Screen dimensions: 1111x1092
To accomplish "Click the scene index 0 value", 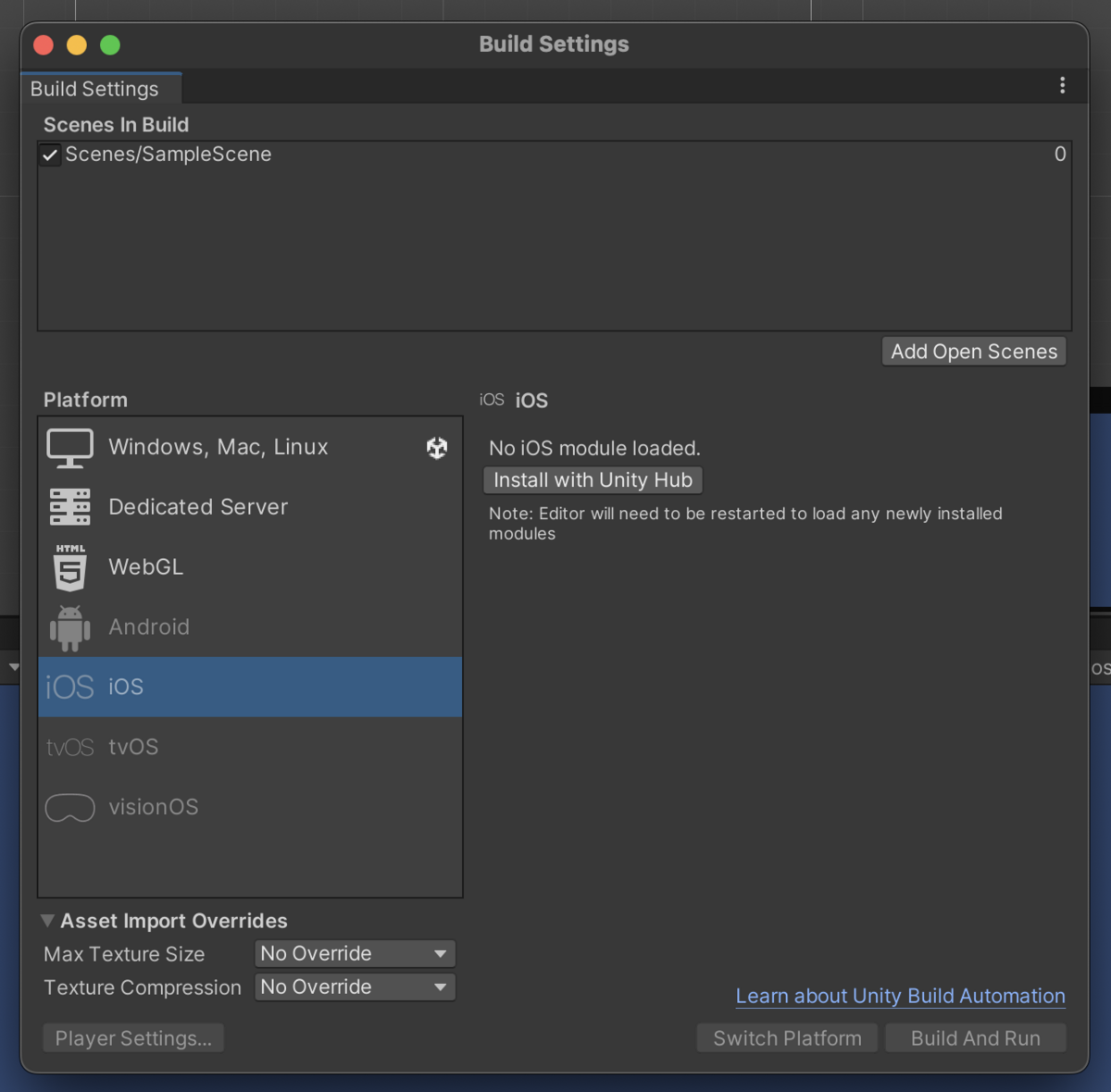I will pos(1060,155).
